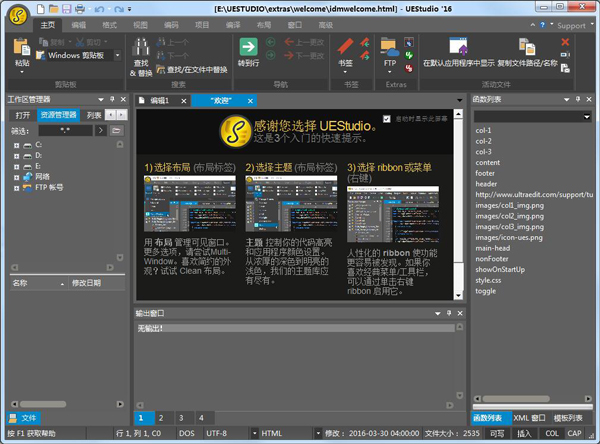Click Show in default application icon
This screenshot has width=600, height=444.
tap(458, 47)
